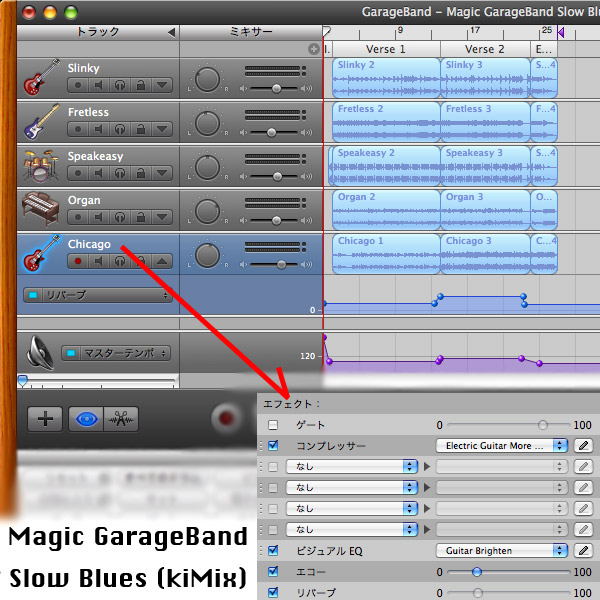This screenshot has width=600, height=600.
Task: Show automation lane for Slinky track
Action: [162, 85]
